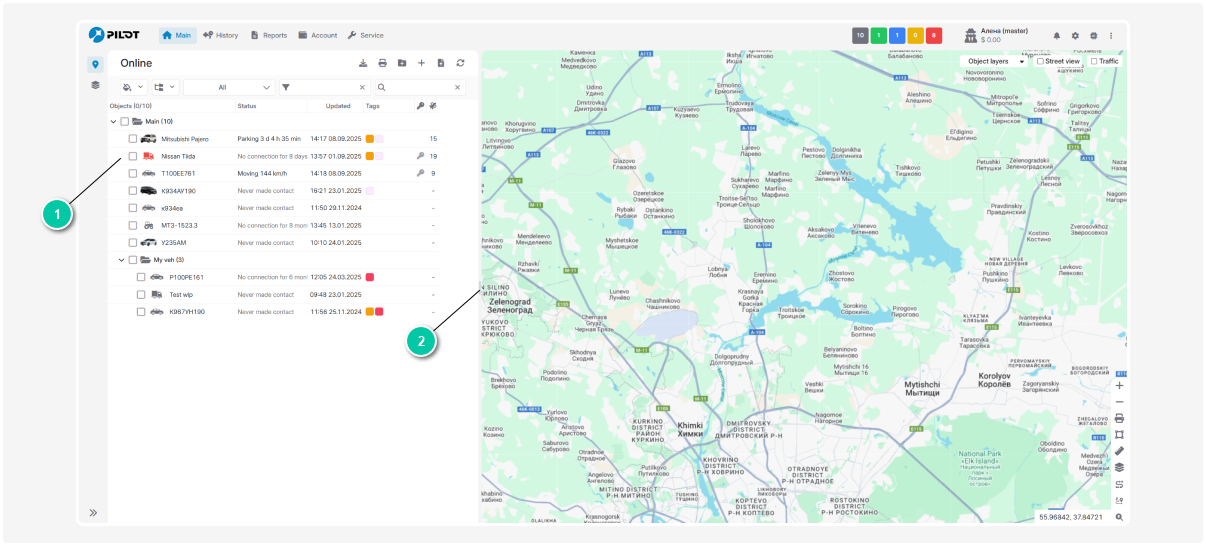Screen dimensions: 1206x546
Task: Click the print icon in Online panel header
Action: coord(382,63)
